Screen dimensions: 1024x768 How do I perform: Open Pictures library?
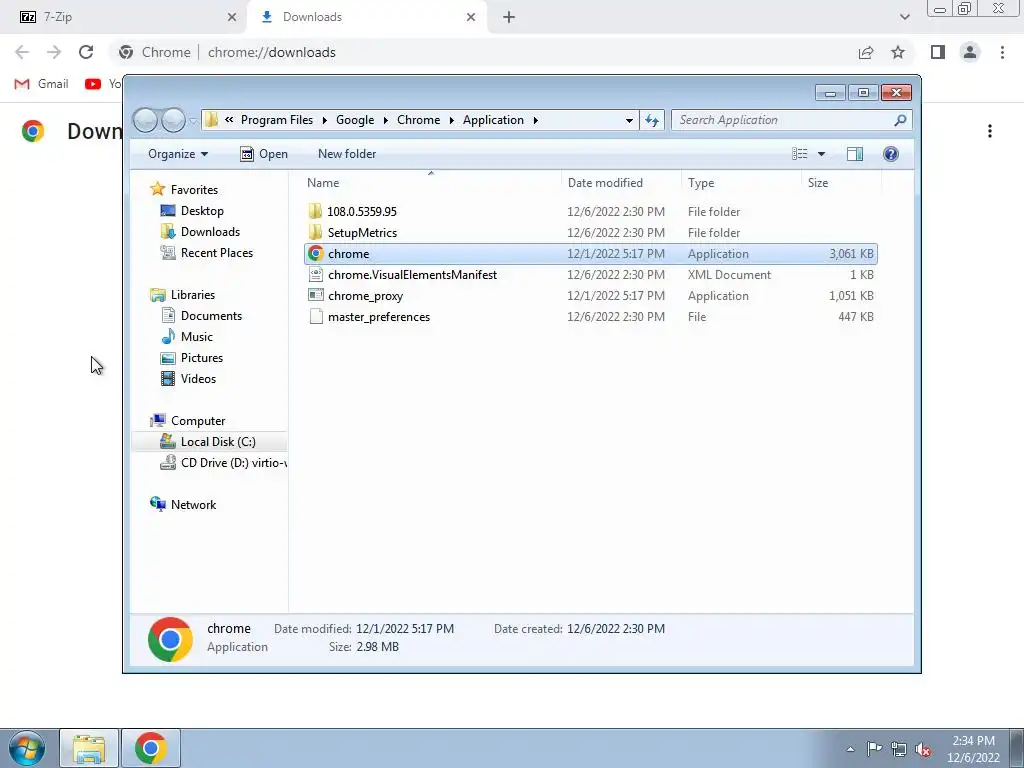[201, 358]
